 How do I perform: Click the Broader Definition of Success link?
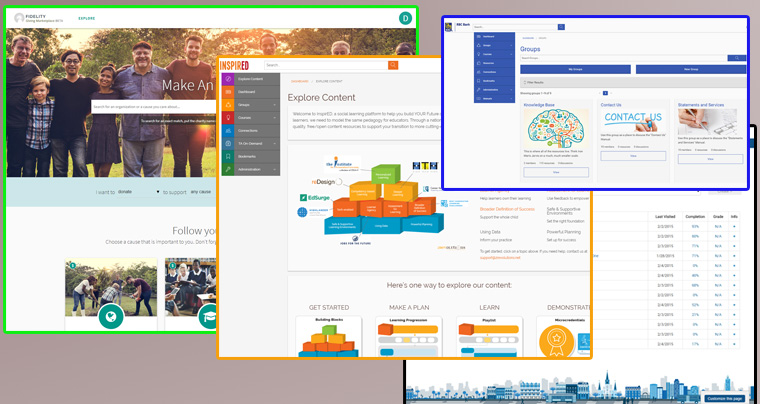click(507, 209)
